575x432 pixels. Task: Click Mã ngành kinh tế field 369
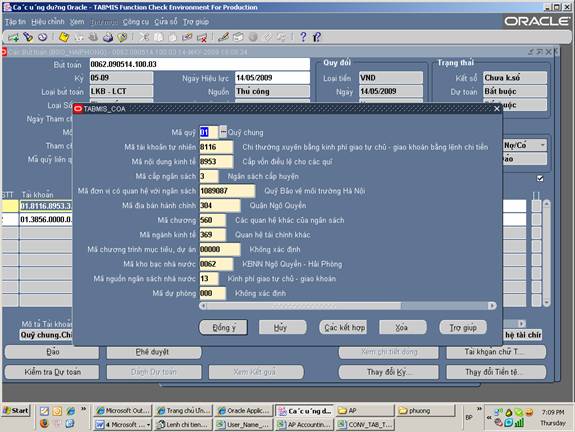212,235
